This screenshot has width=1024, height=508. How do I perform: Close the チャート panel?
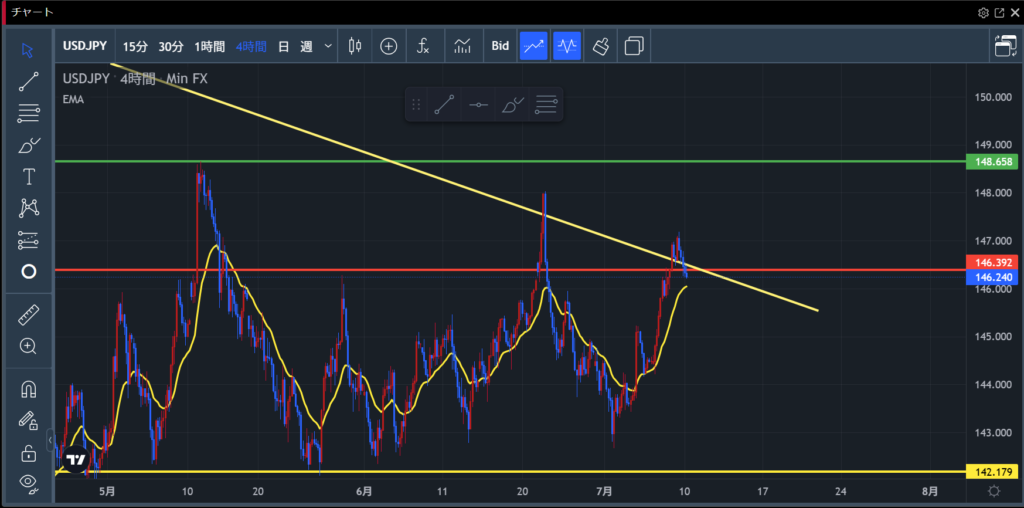tap(1014, 12)
